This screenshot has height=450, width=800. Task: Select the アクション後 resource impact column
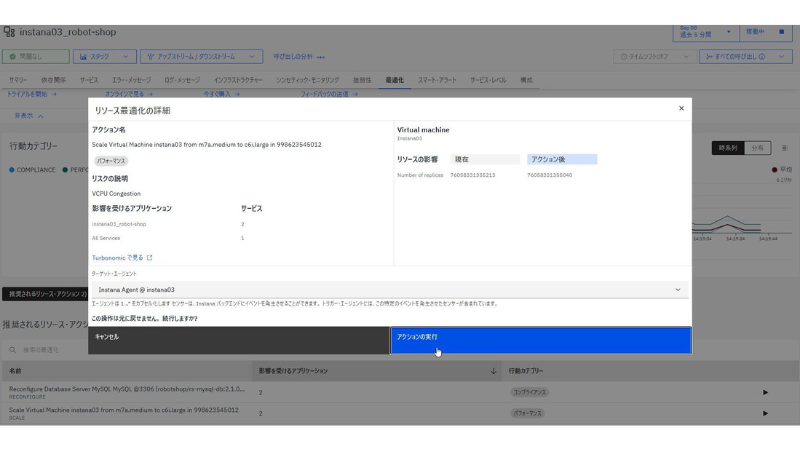[x=562, y=159]
